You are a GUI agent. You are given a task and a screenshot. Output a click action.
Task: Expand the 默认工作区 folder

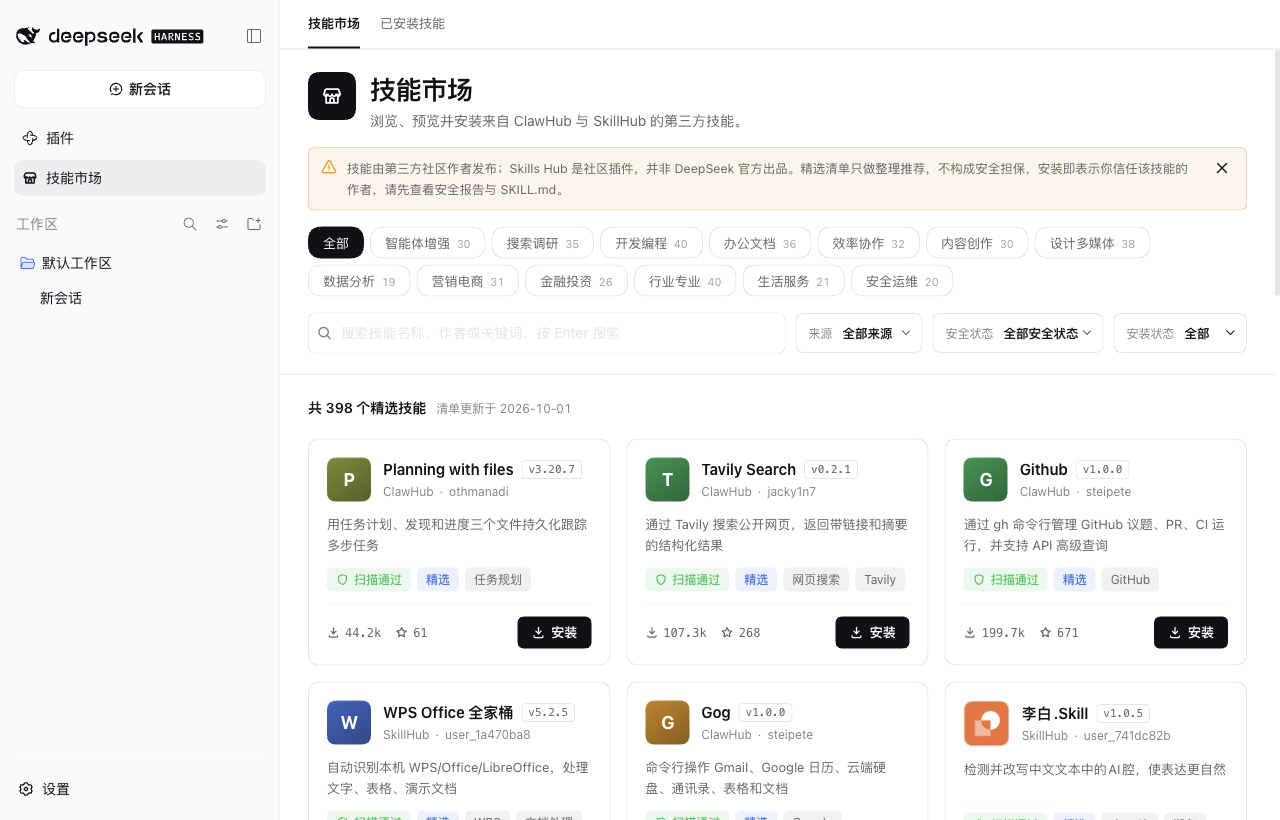(140, 263)
